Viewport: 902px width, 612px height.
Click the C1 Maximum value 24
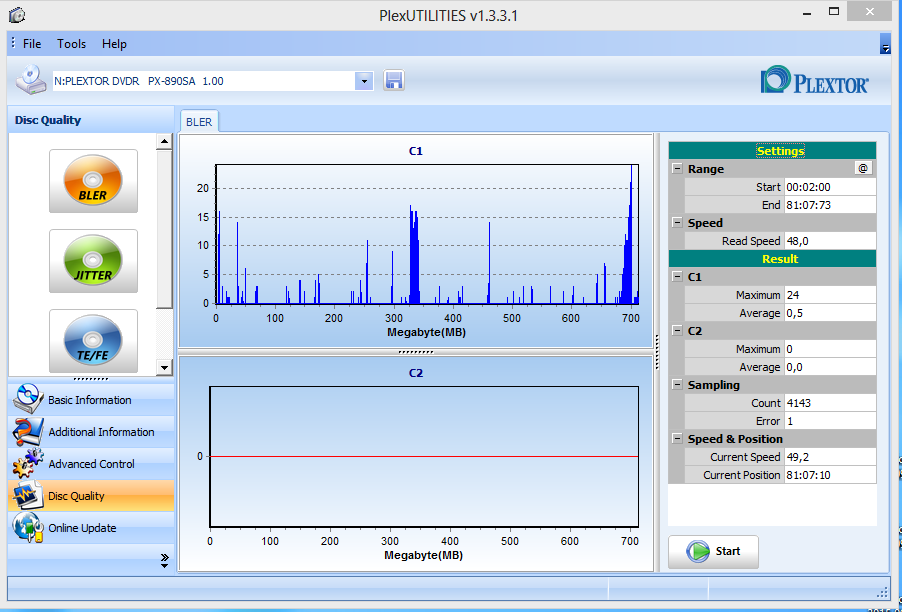830,295
